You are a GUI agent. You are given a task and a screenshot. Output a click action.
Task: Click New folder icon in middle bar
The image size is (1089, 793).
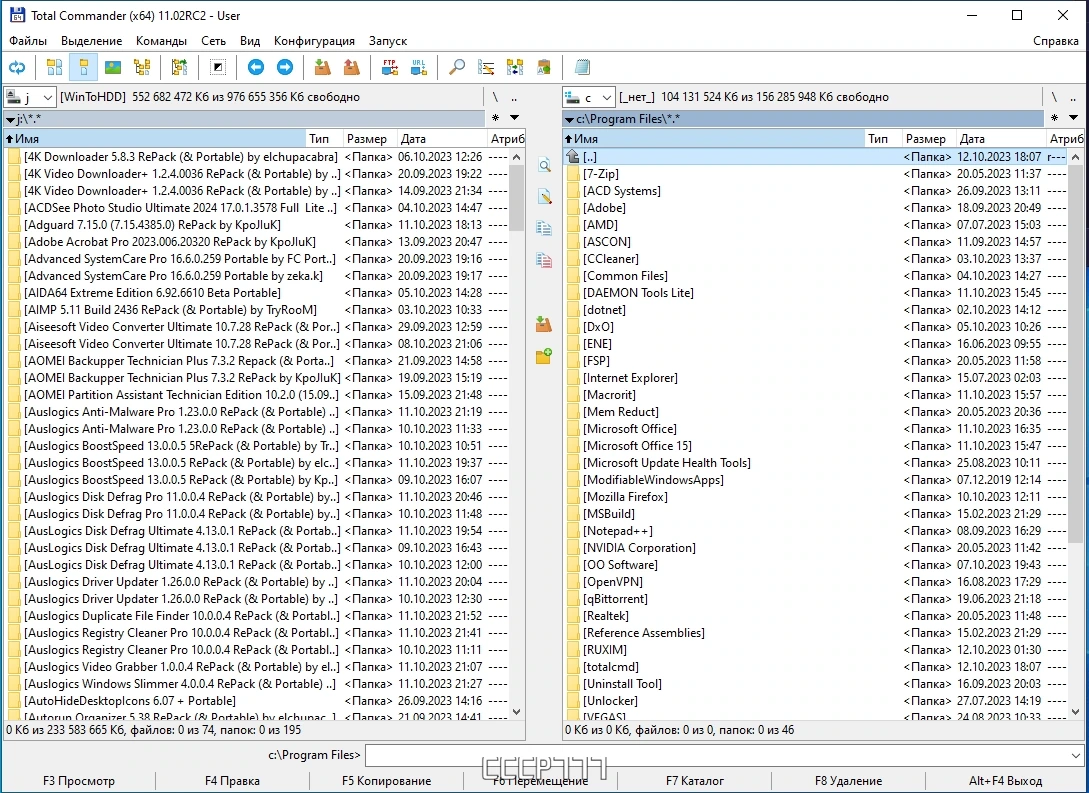pos(544,356)
